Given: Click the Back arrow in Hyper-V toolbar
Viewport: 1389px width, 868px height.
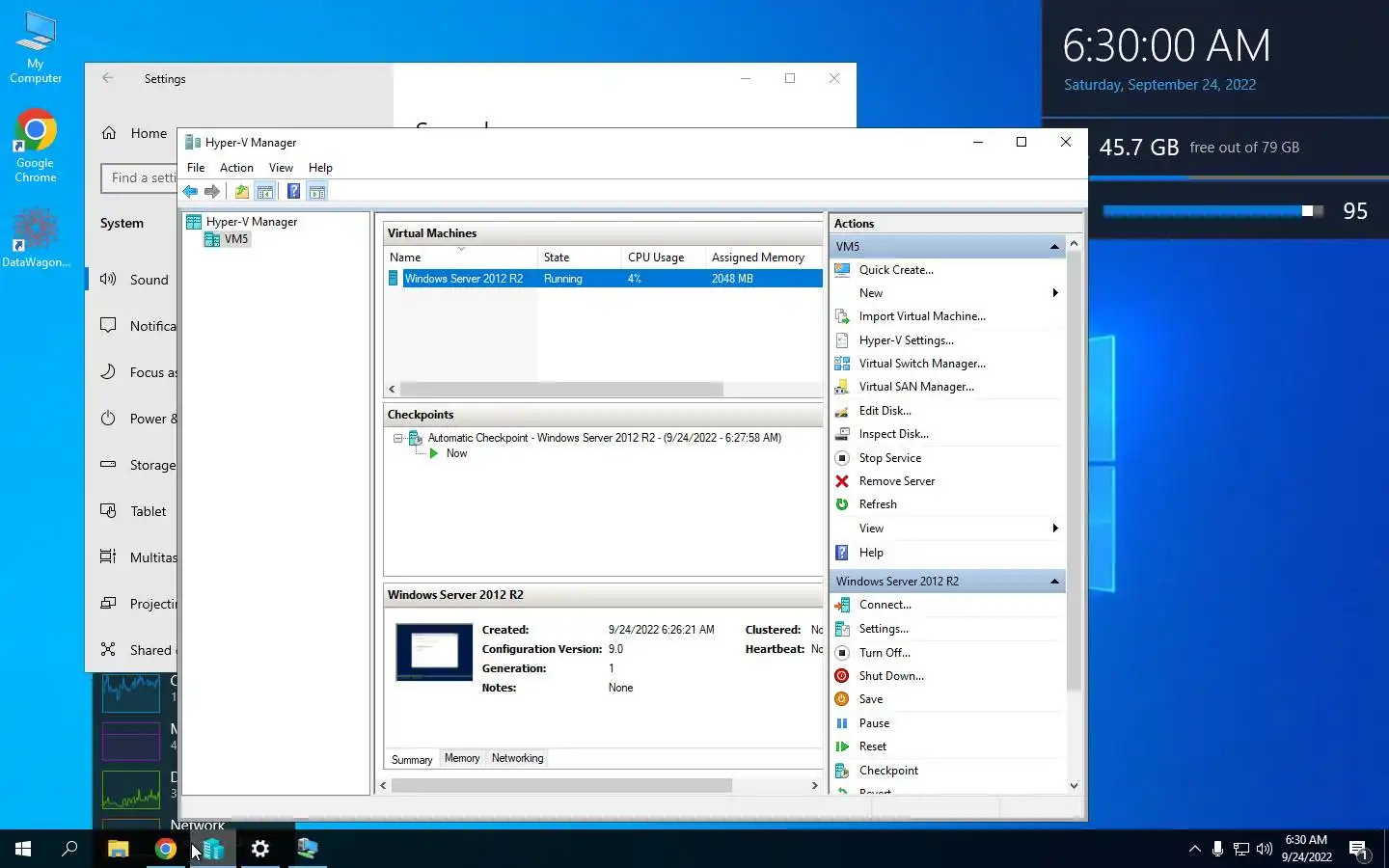Looking at the screenshot, I should coord(190,191).
